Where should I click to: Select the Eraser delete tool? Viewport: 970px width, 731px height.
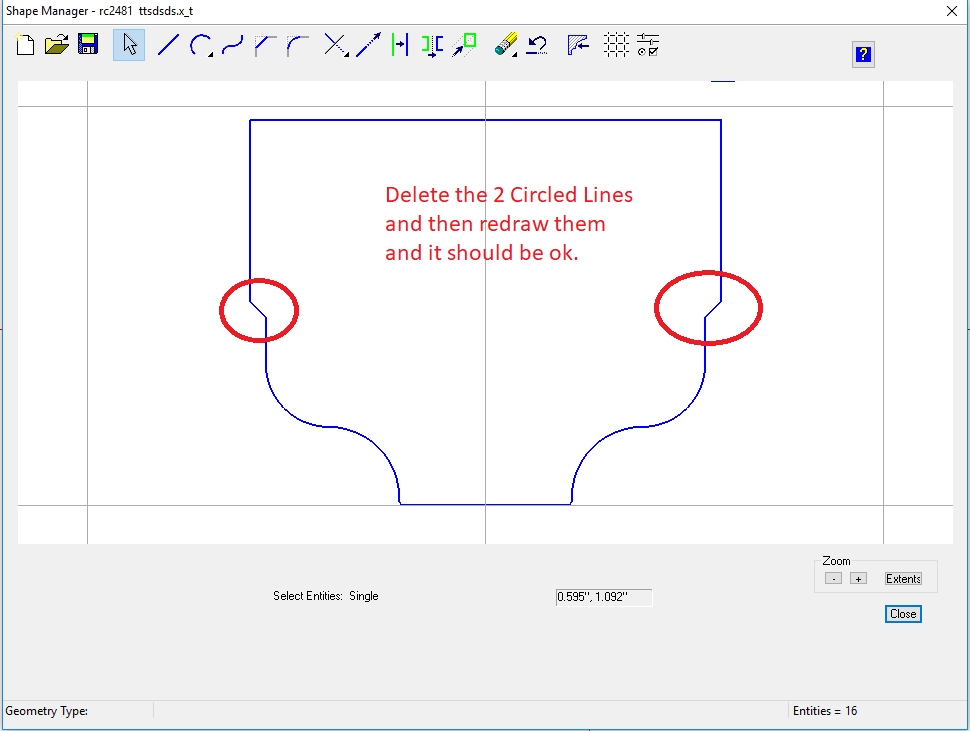coord(506,45)
